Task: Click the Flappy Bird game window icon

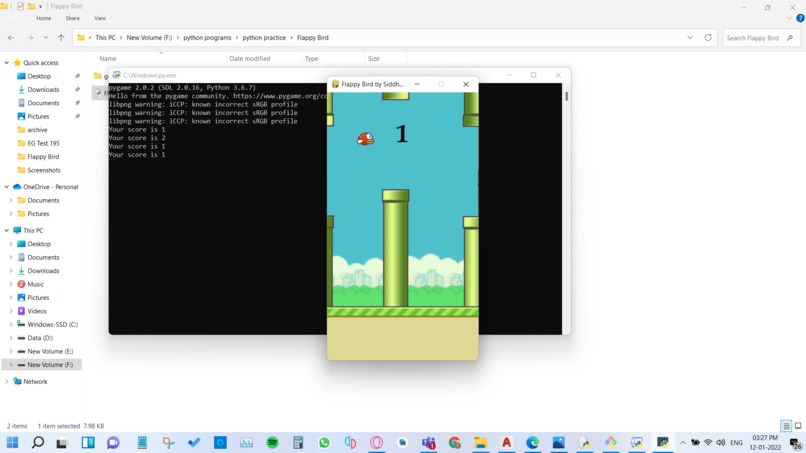Action: (335, 84)
